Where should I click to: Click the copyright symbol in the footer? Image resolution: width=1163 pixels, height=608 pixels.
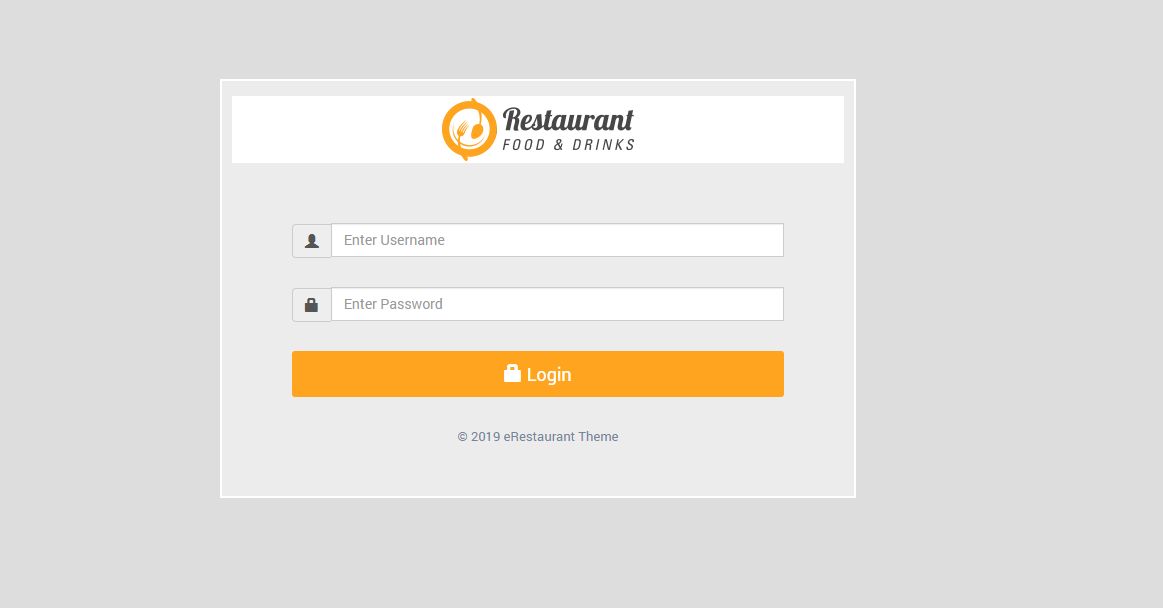point(463,437)
